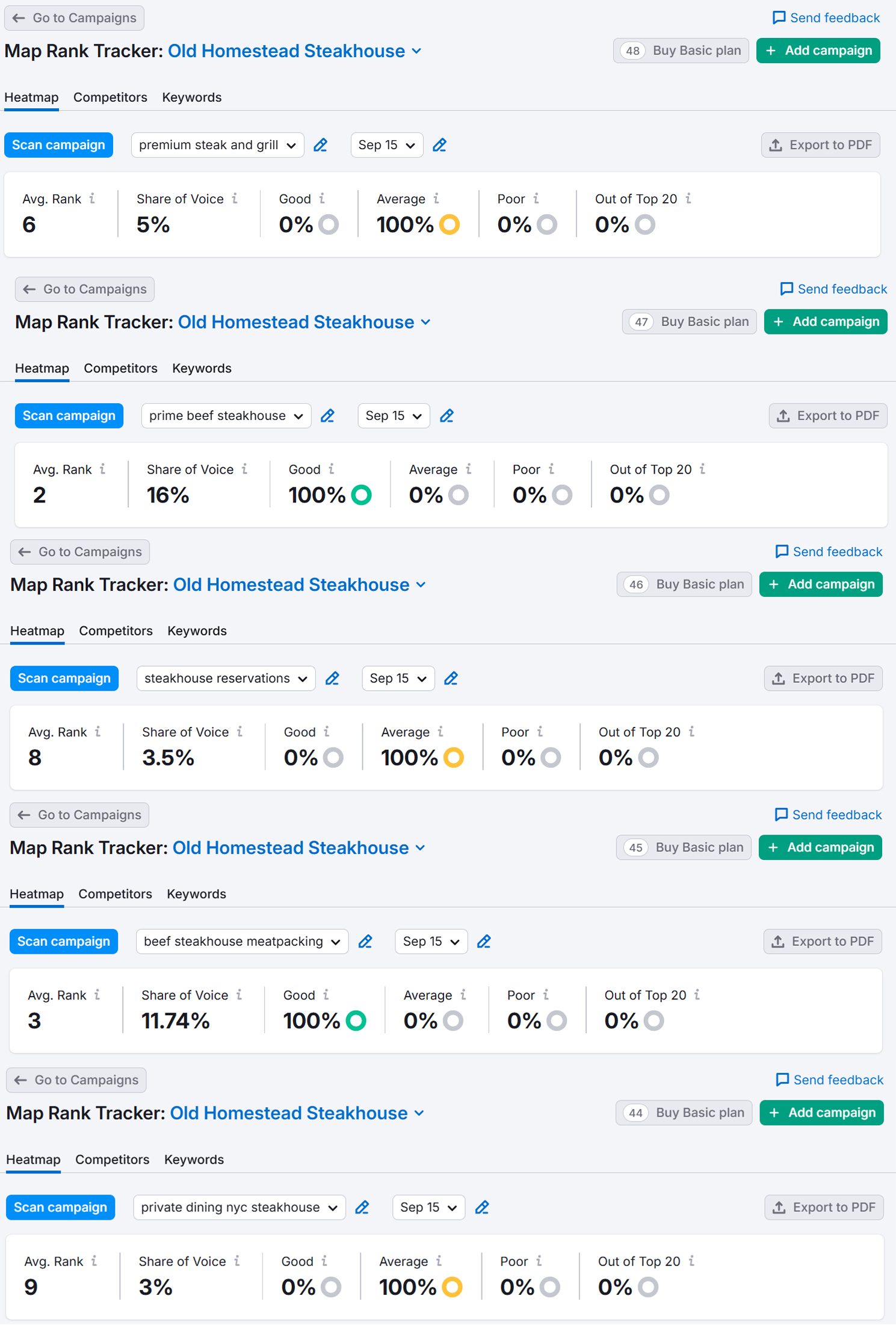The width and height of the screenshot is (896, 1325).
Task: Click orange Average 100% ring in 'steakhouse reservations' panel
Action: click(454, 758)
